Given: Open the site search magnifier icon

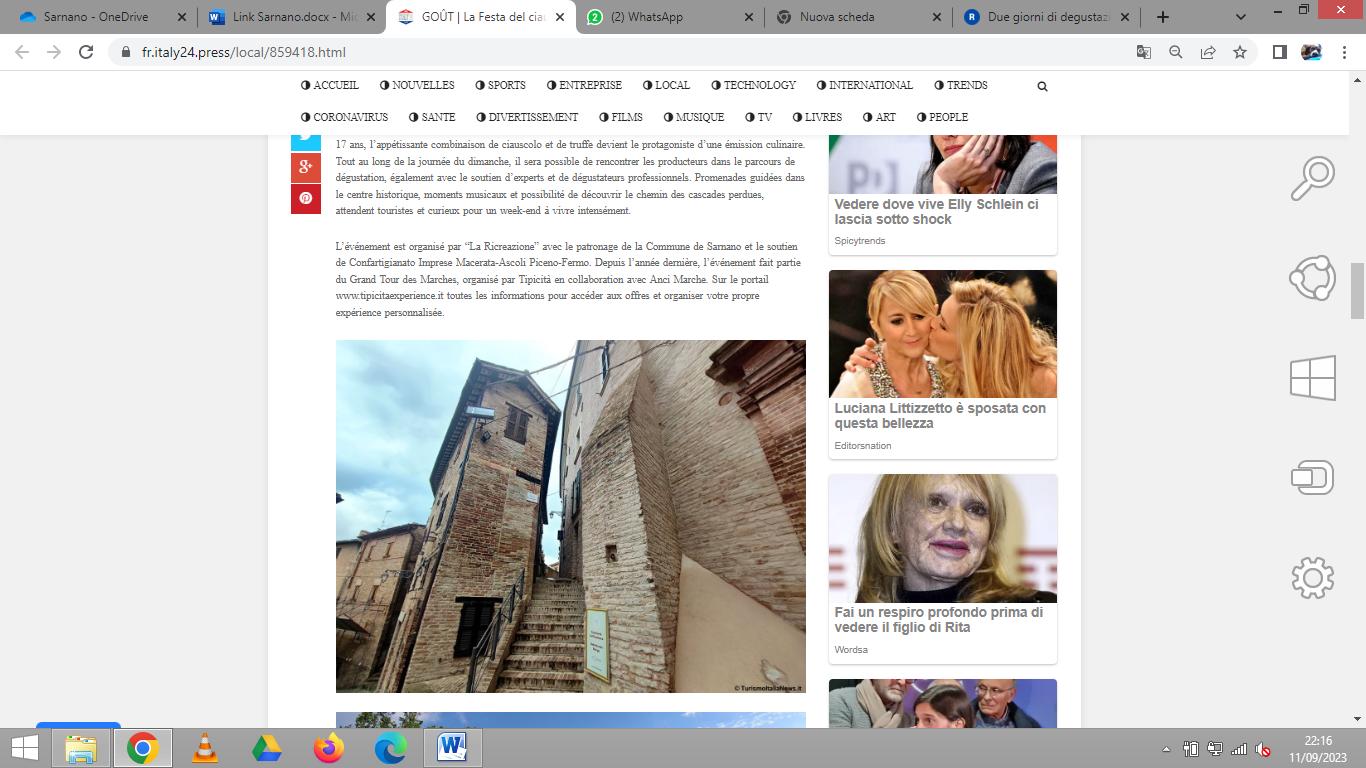Looking at the screenshot, I should click(1042, 86).
